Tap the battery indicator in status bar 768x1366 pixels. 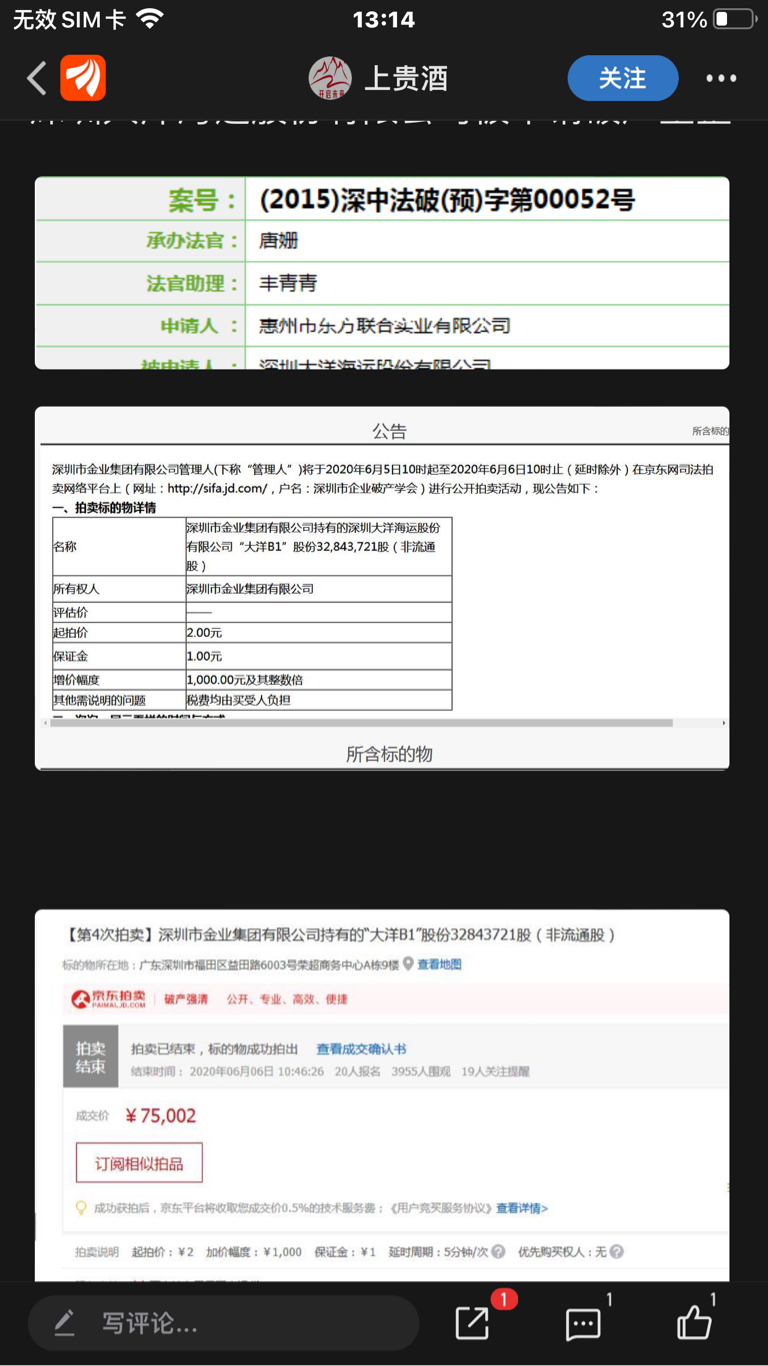pyautogui.click(x=734, y=19)
